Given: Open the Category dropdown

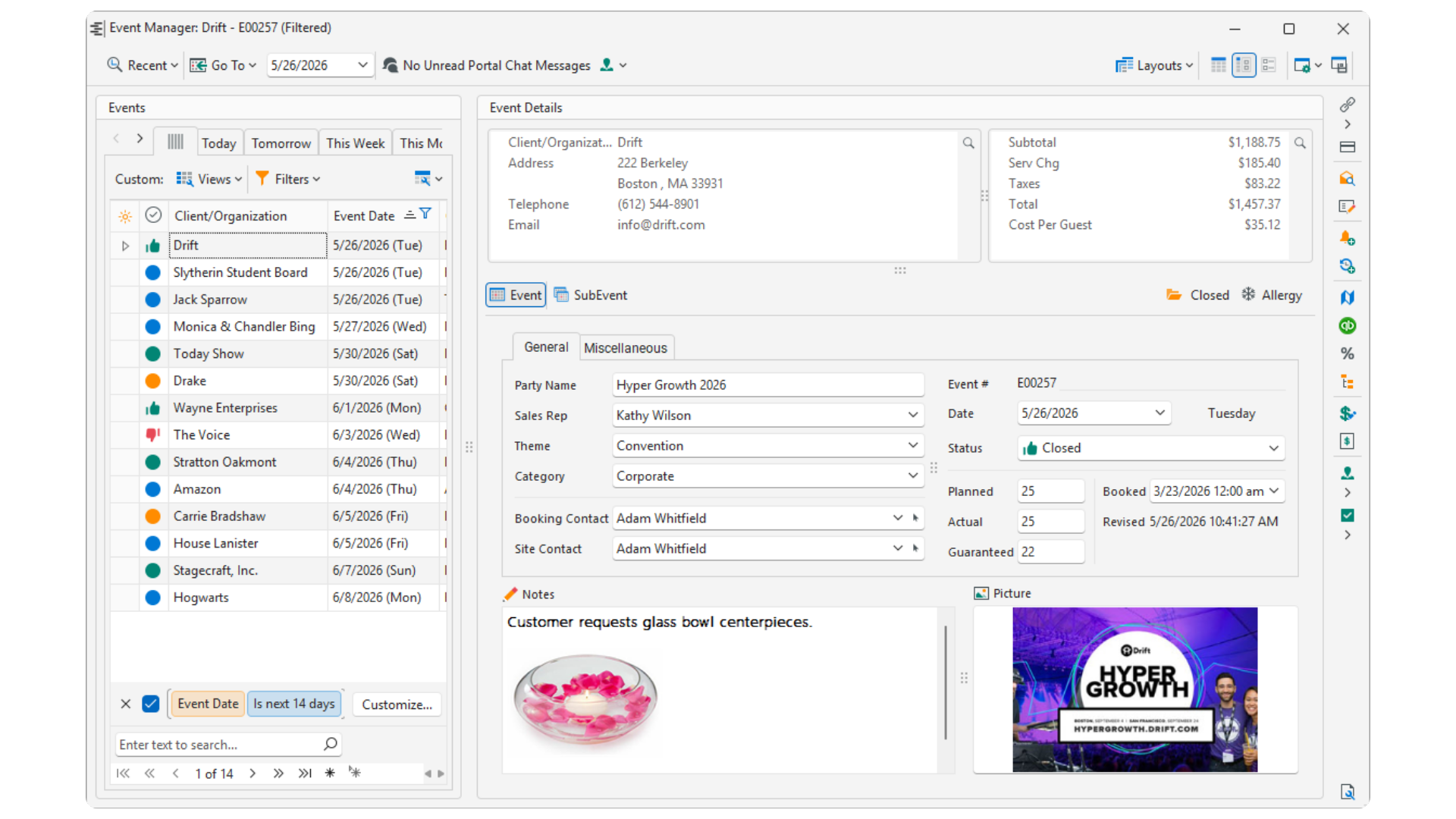Looking at the screenshot, I should [913, 475].
